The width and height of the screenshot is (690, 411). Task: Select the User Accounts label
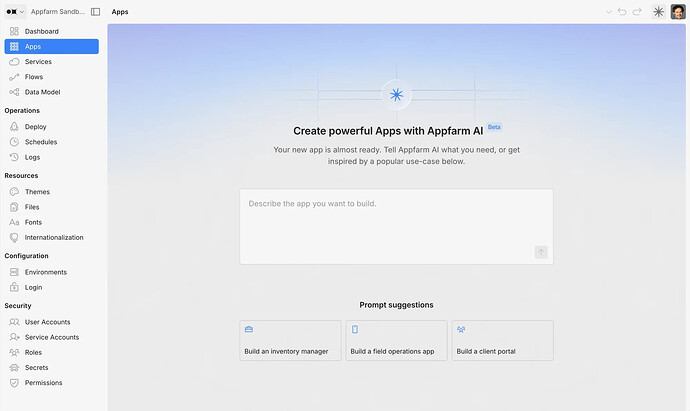coord(48,322)
